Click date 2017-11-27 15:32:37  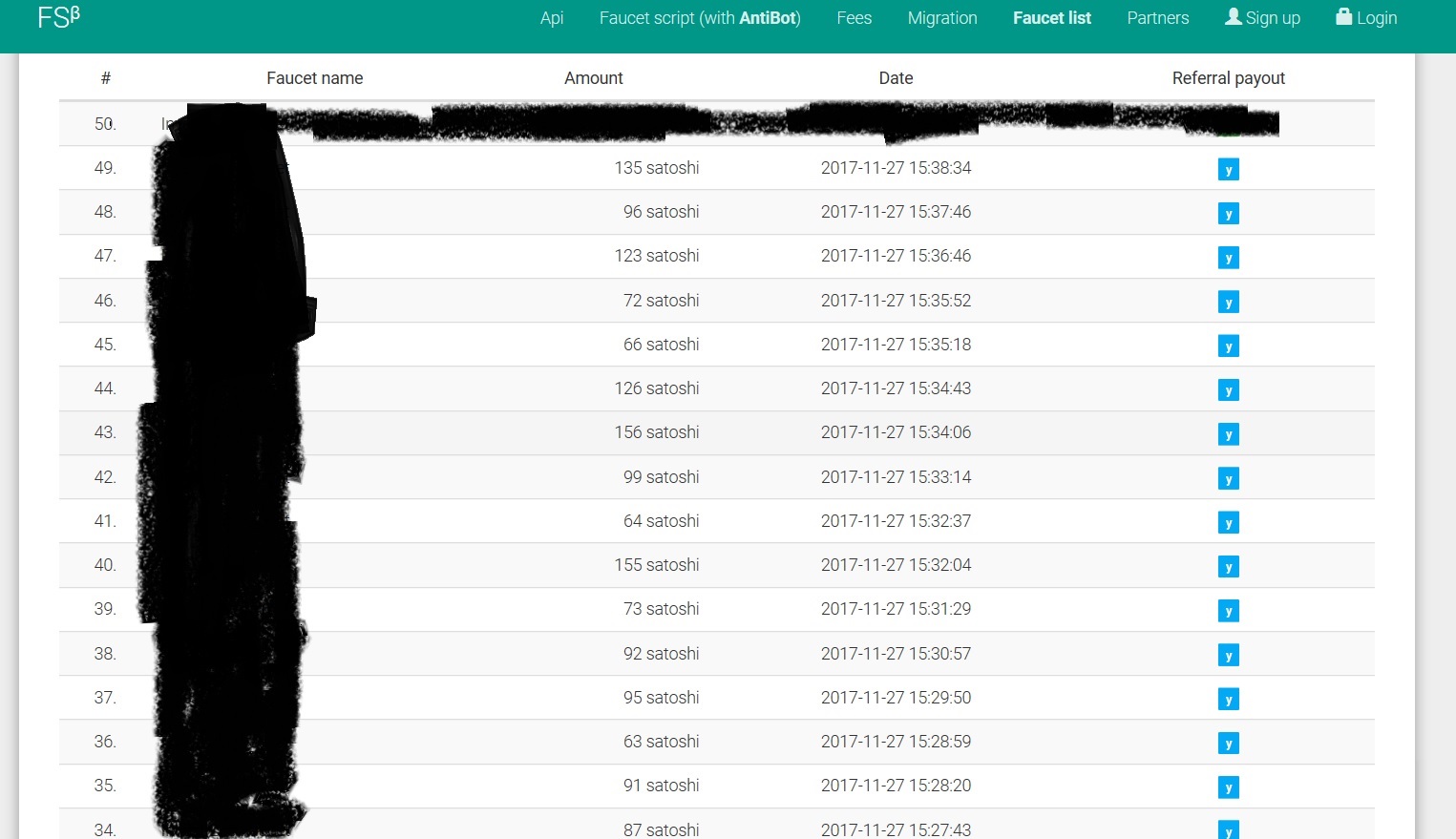896,521
